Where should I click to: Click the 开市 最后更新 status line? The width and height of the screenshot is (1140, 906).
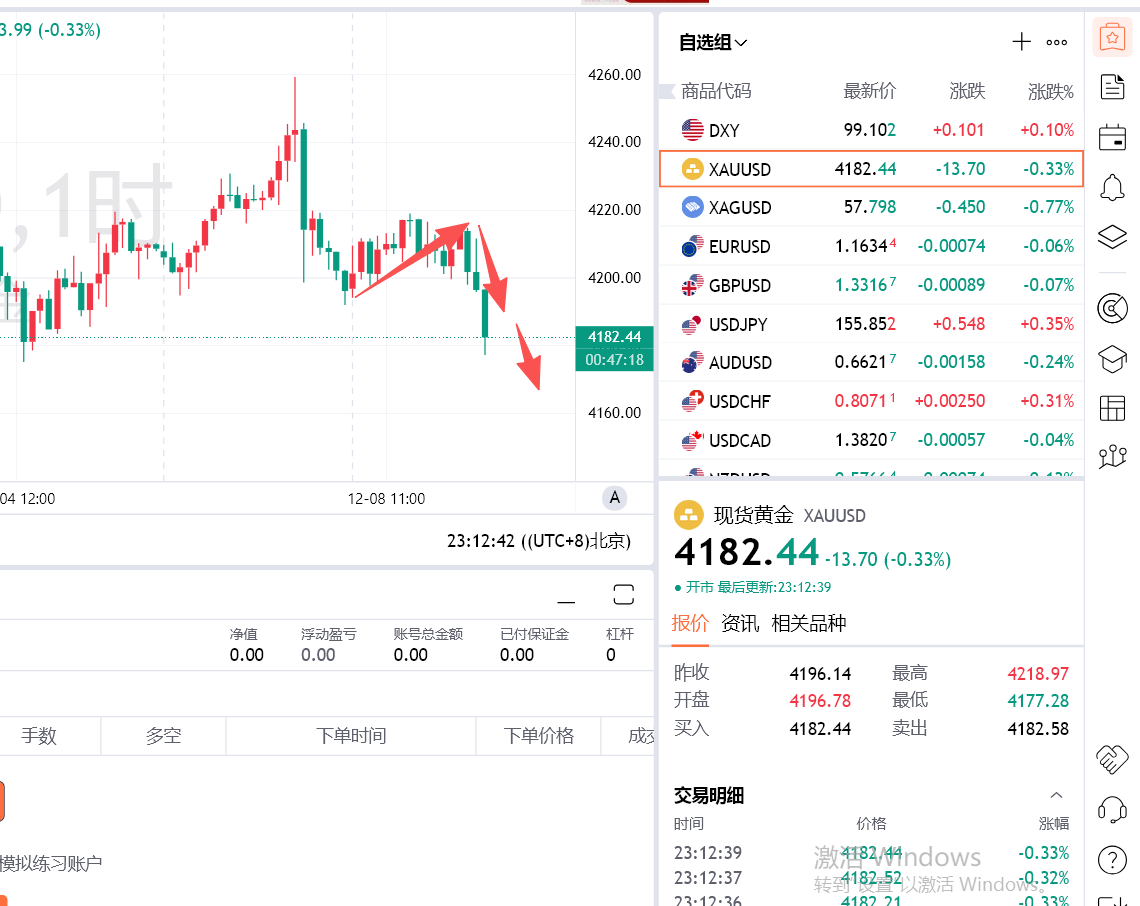pyautogui.click(x=752, y=588)
